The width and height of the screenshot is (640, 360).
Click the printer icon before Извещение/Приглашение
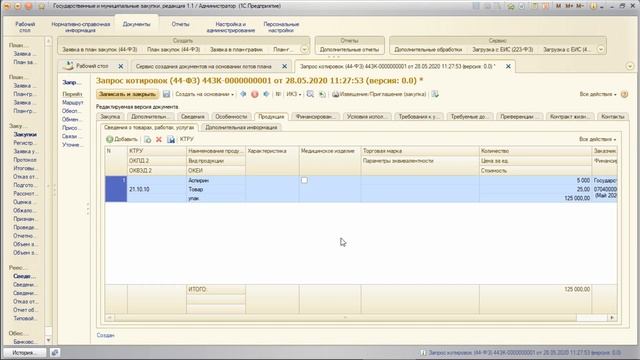336,94
